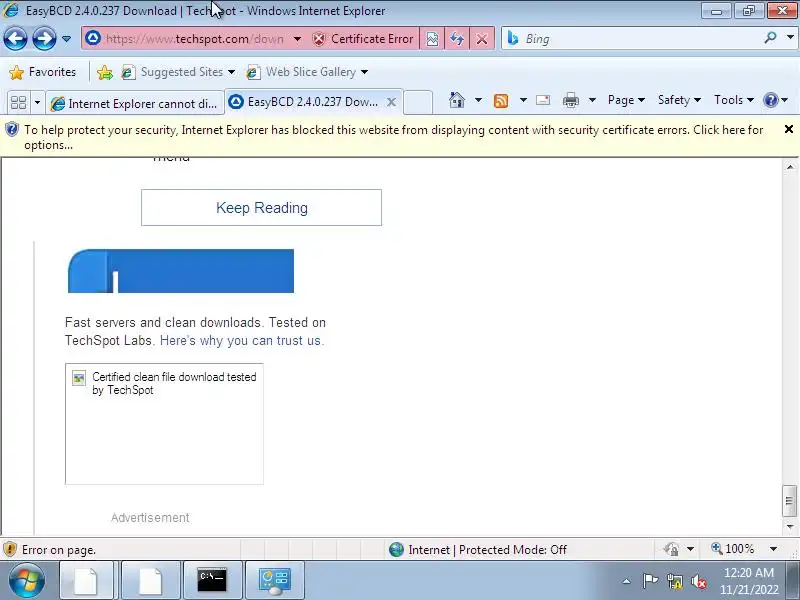Screen dimensions: 800x600
Task: Click the Certified clean file broken image
Action: (164, 424)
